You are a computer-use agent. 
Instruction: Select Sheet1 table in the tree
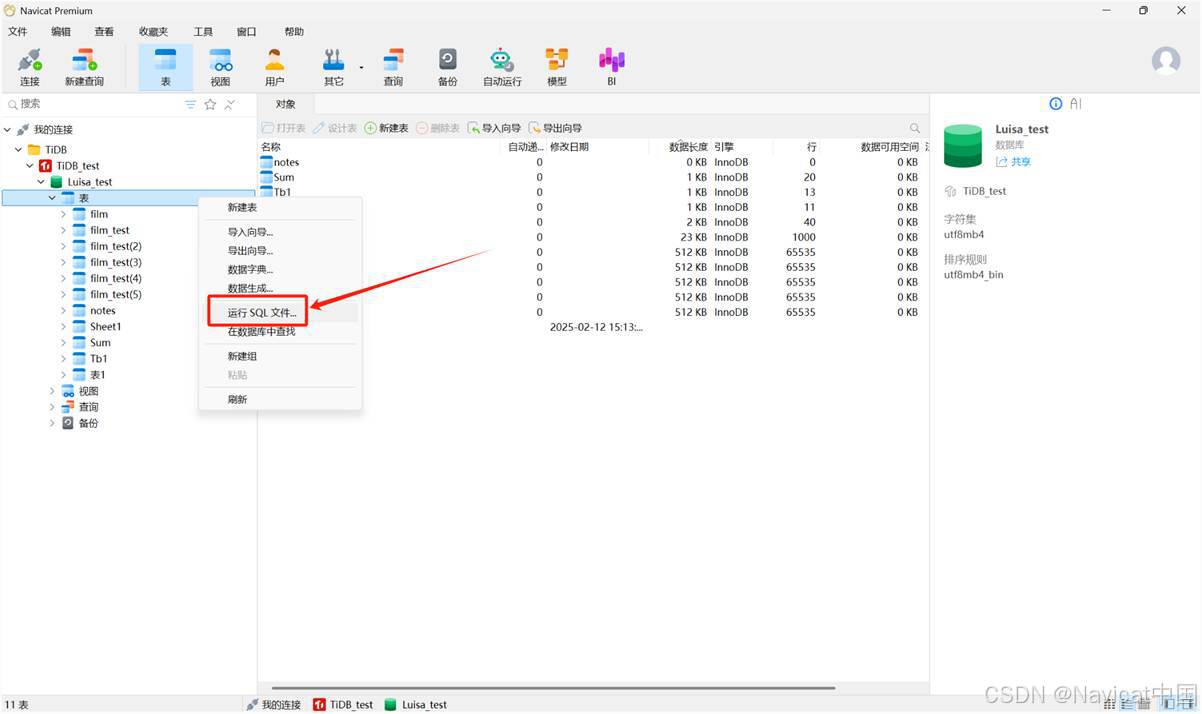[106, 326]
